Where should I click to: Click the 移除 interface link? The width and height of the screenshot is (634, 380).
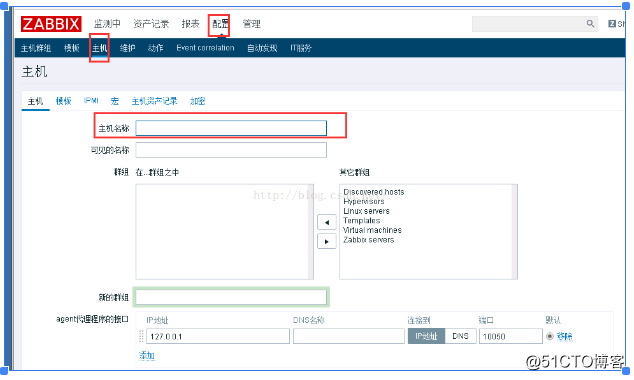click(564, 336)
